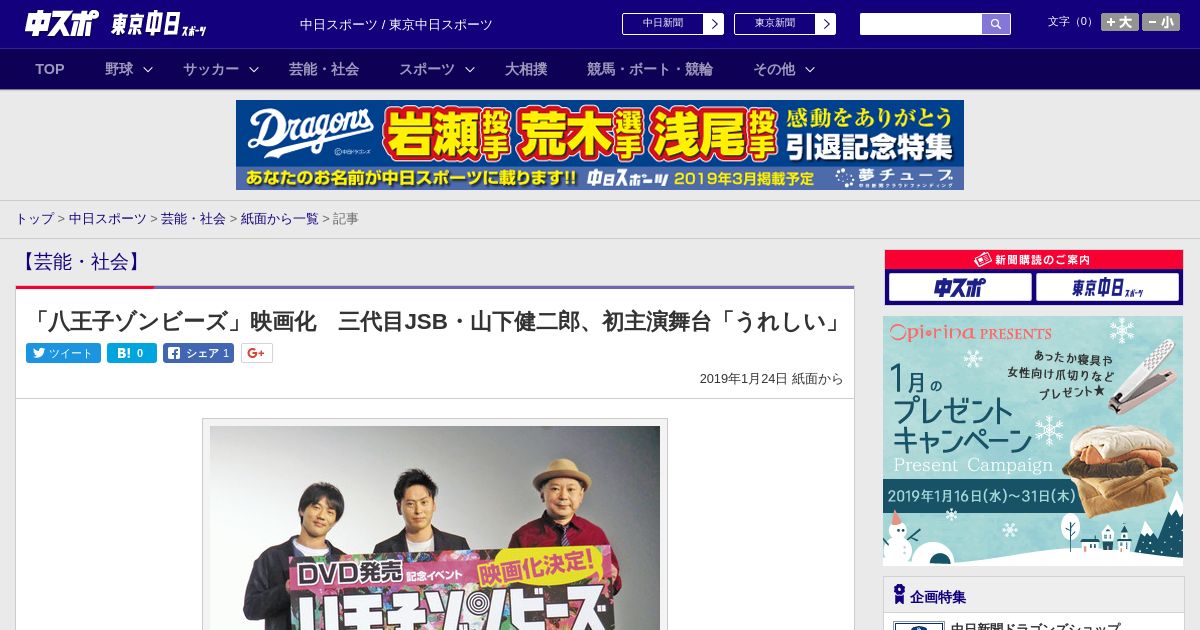Go to 紙面から一覧 breadcrumb link
The image size is (1200, 630).
(x=280, y=218)
